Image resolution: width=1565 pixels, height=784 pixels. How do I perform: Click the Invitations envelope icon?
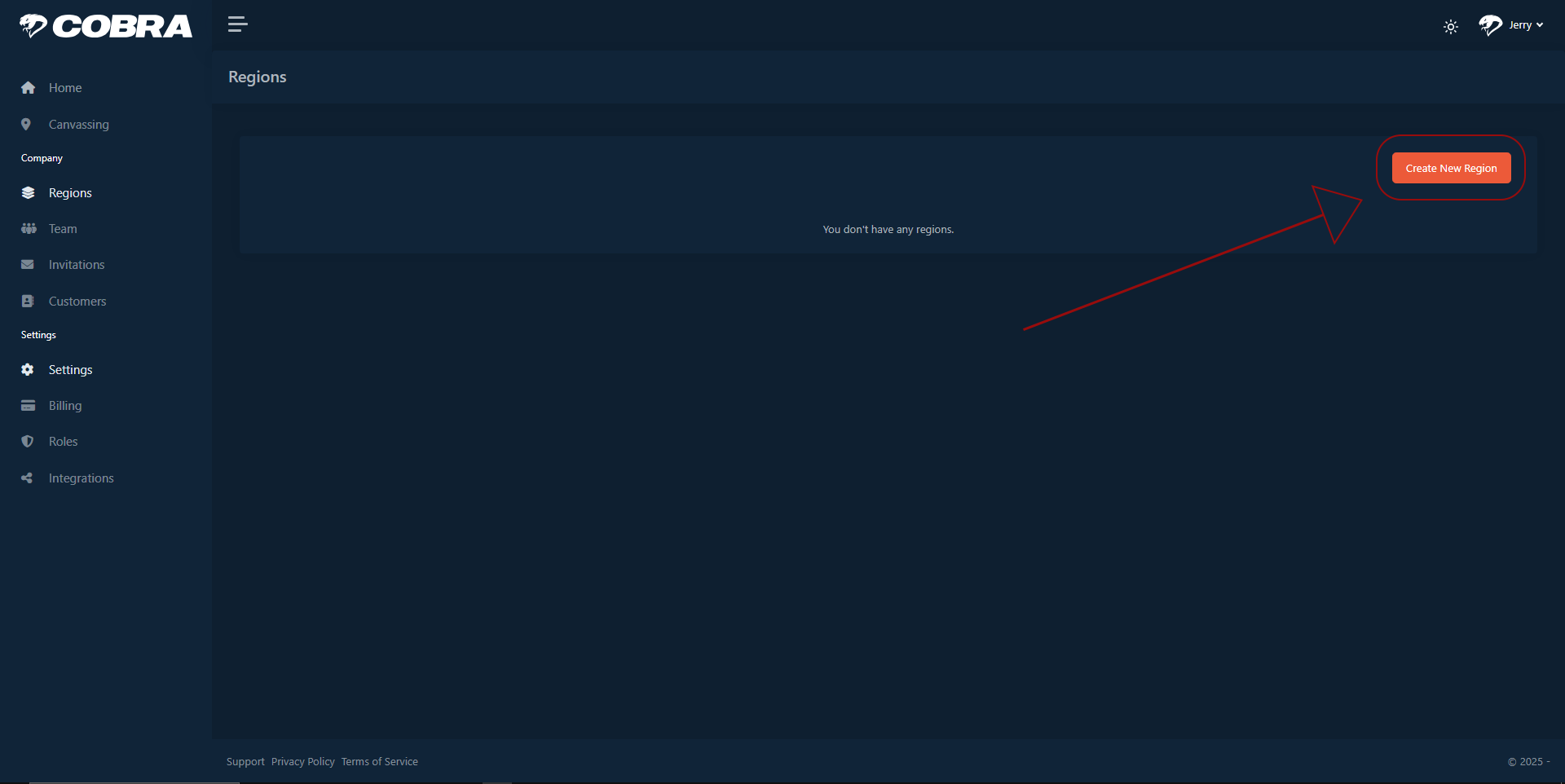[28, 265]
